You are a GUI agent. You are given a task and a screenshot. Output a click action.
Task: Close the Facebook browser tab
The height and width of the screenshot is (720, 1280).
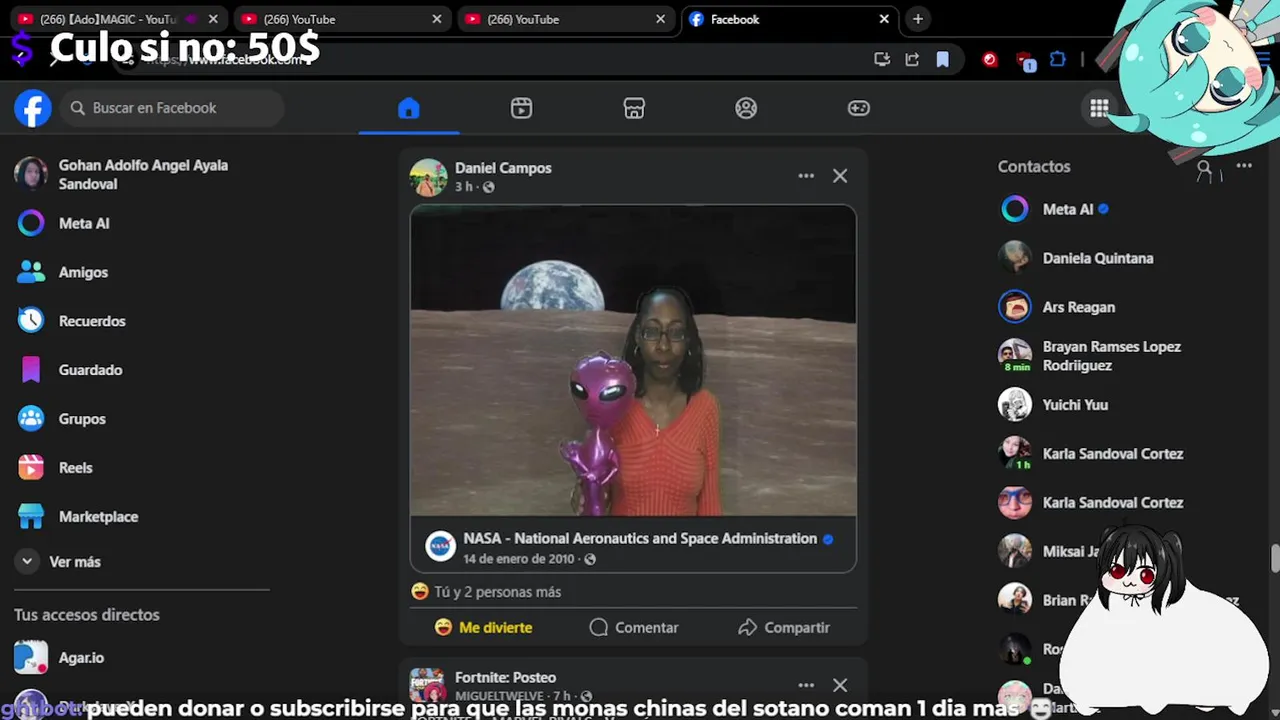(x=884, y=19)
